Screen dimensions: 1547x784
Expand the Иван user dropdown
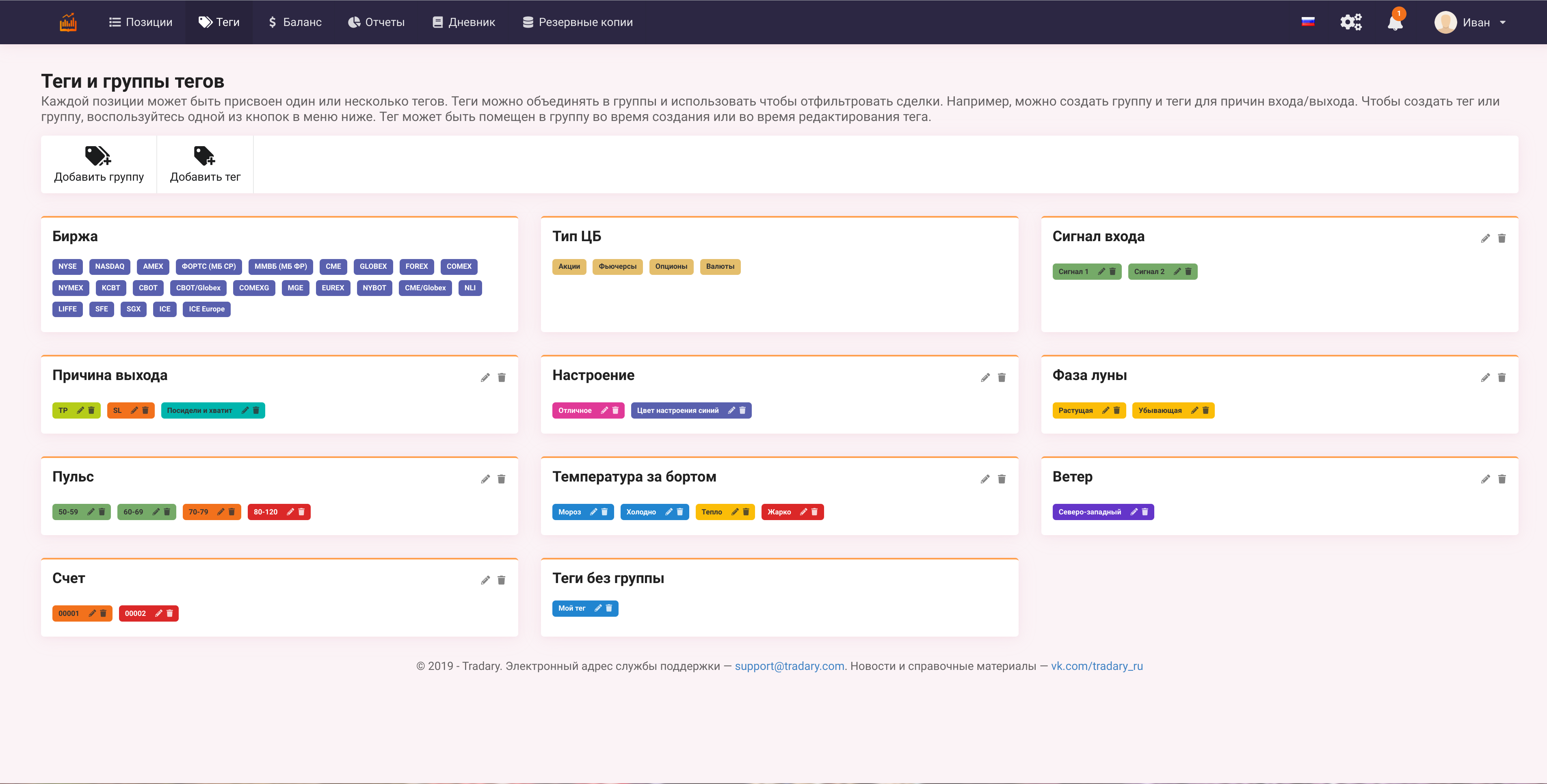click(x=1476, y=22)
